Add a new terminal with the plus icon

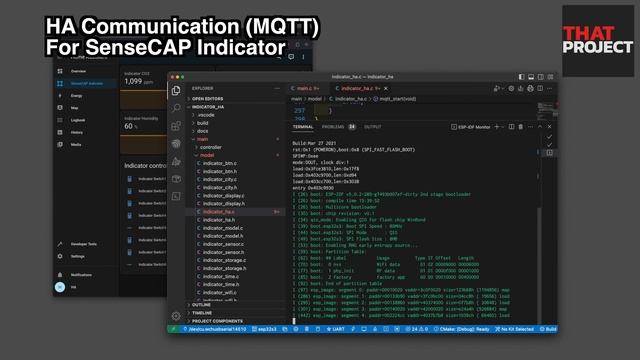point(497,127)
